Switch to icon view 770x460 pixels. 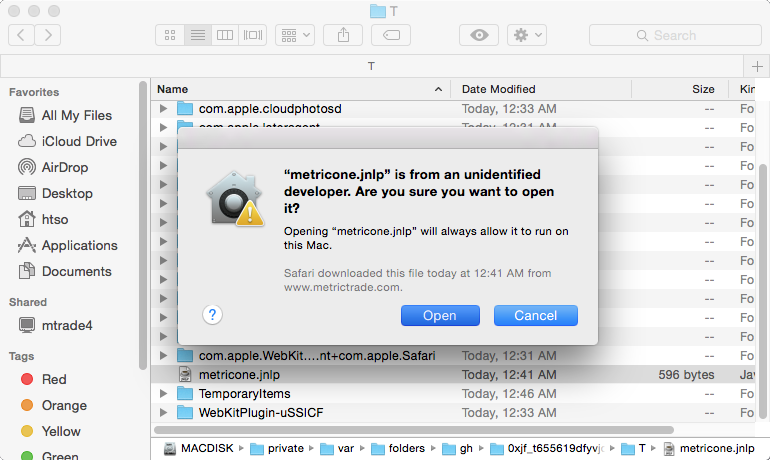(170, 35)
